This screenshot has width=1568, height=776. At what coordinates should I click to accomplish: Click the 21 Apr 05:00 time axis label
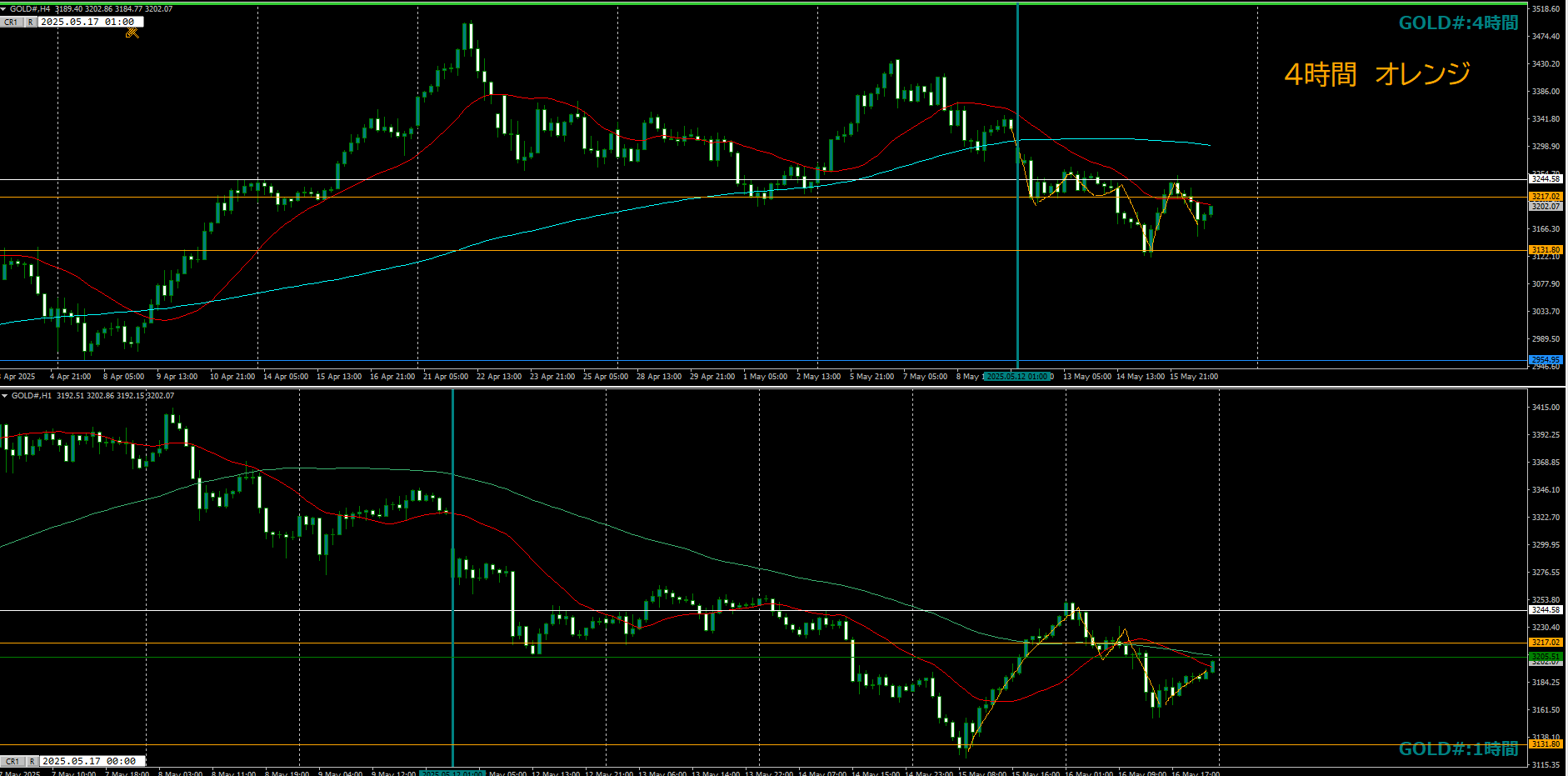(446, 377)
